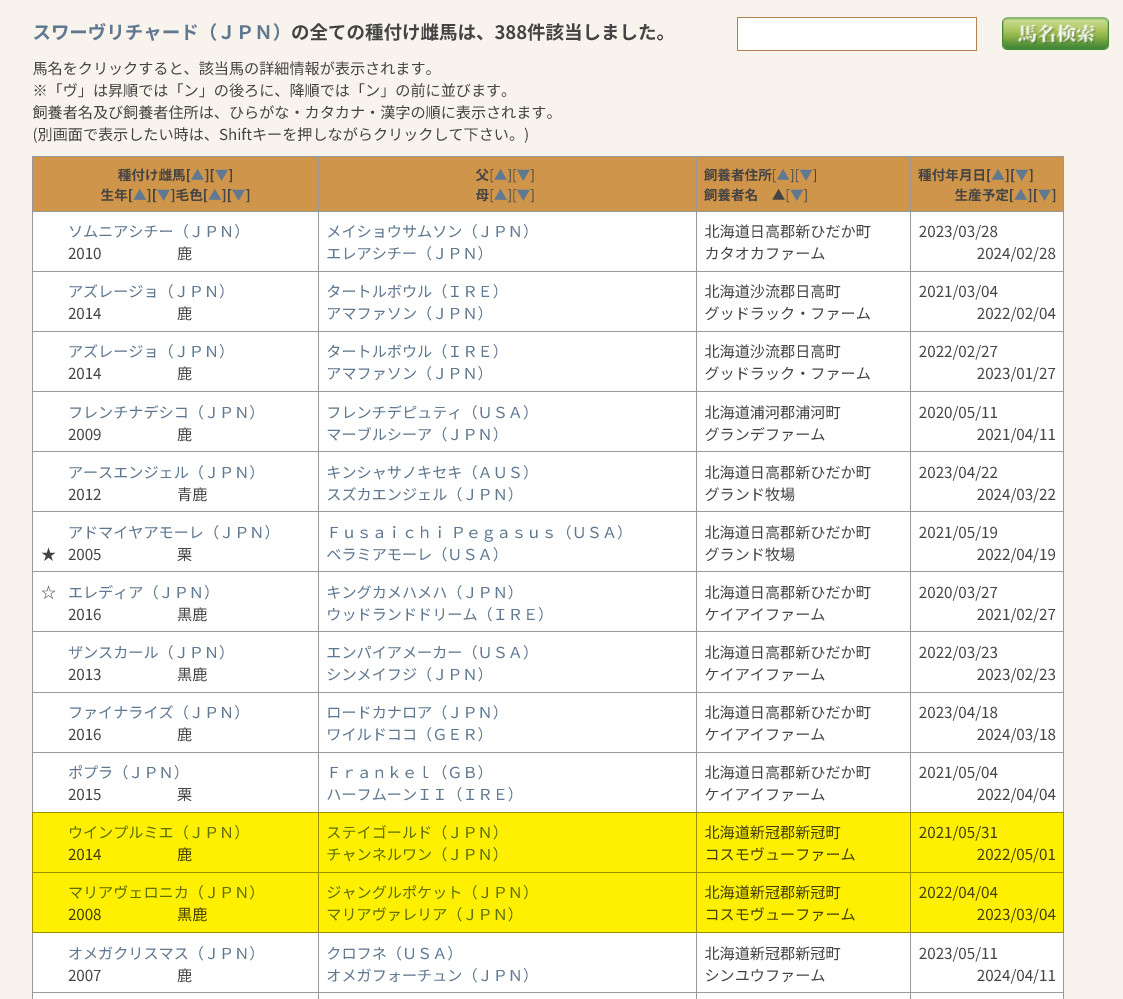This screenshot has height=999, width=1123.
Task: Sort 飼養者住所 ascending using ▲ arrow
Action: (x=784, y=175)
